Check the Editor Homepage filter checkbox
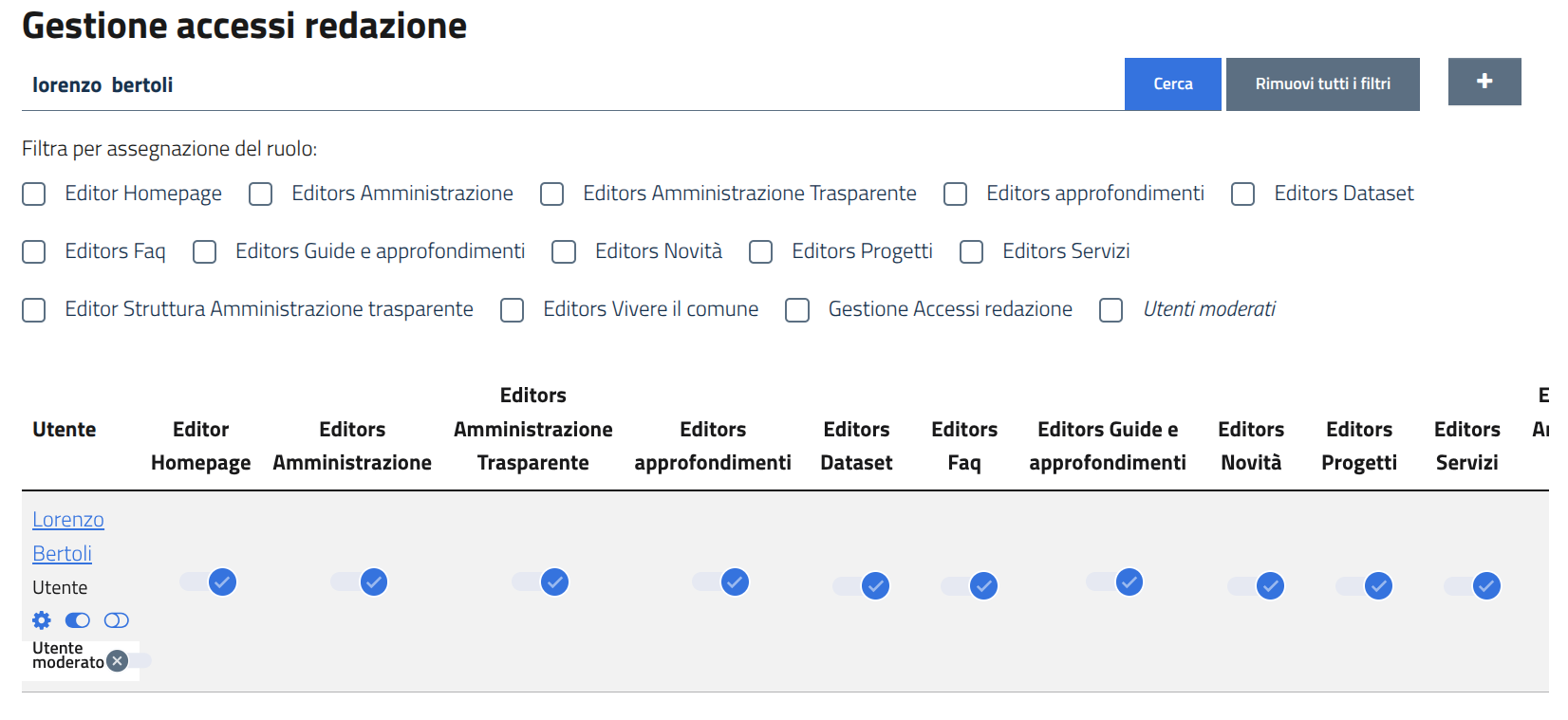This screenshot has width=1568, height=720. click(x=34, y=194)
